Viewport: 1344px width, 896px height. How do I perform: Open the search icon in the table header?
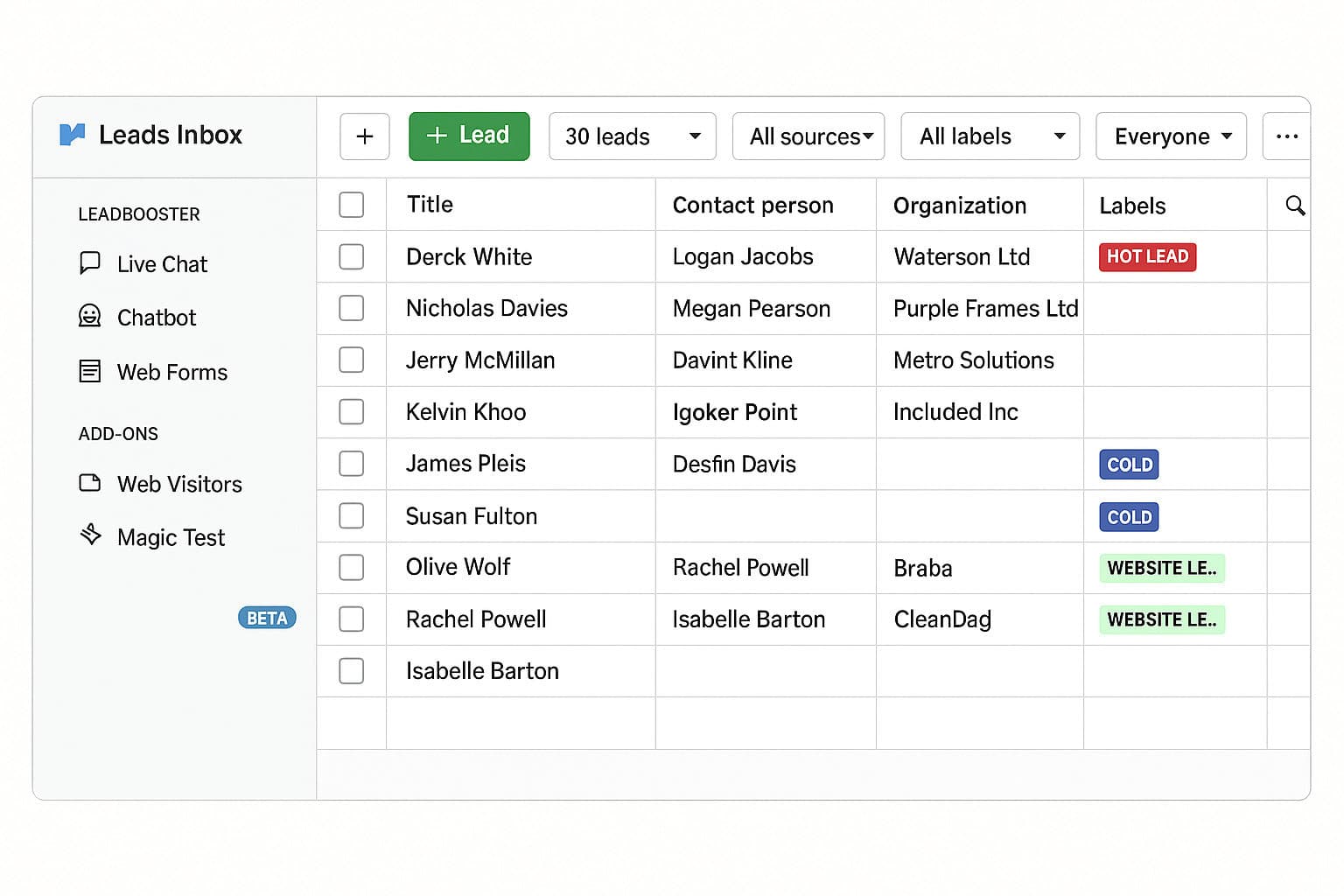1296,206
